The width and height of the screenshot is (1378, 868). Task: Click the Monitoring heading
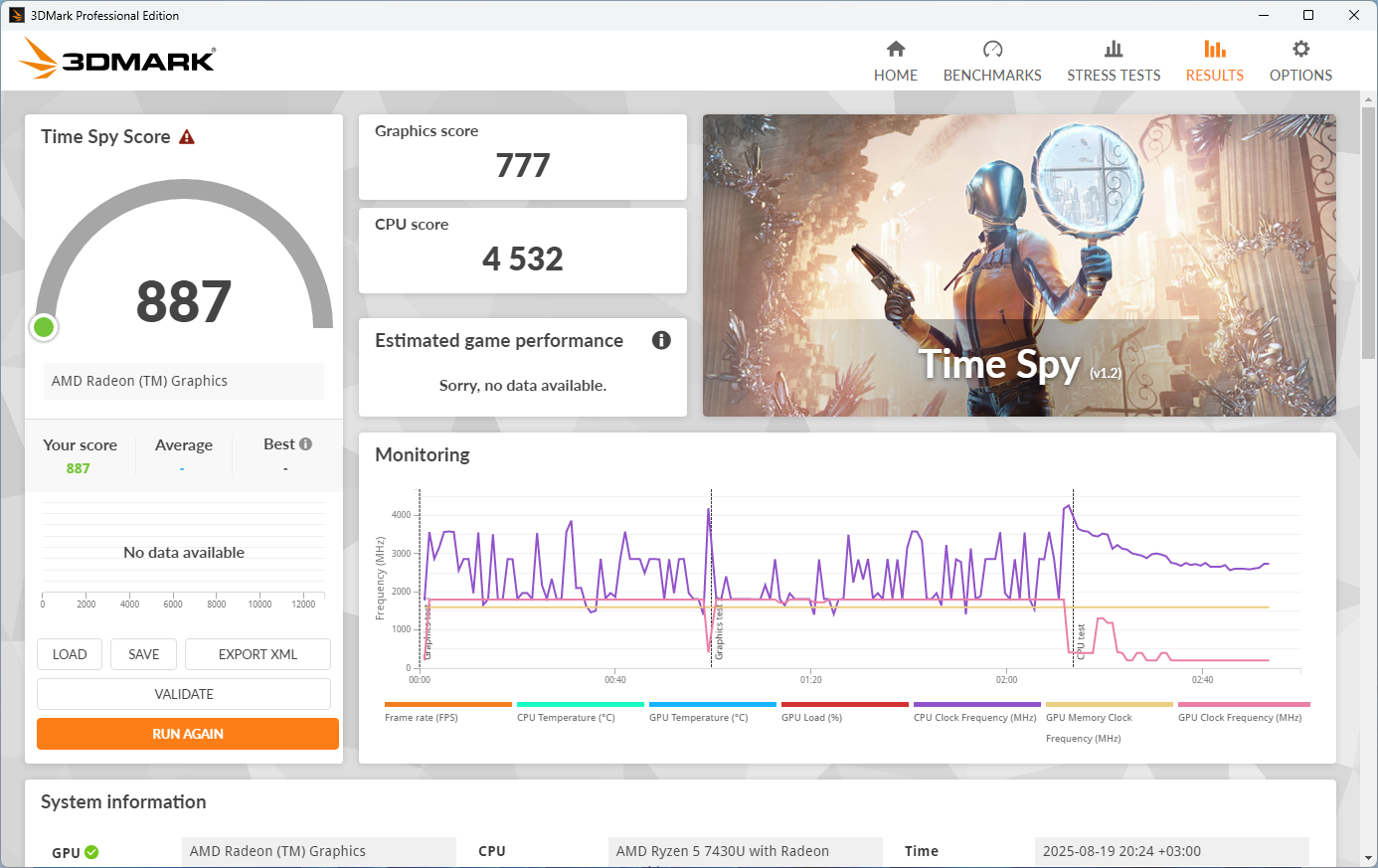coord(423,454)
